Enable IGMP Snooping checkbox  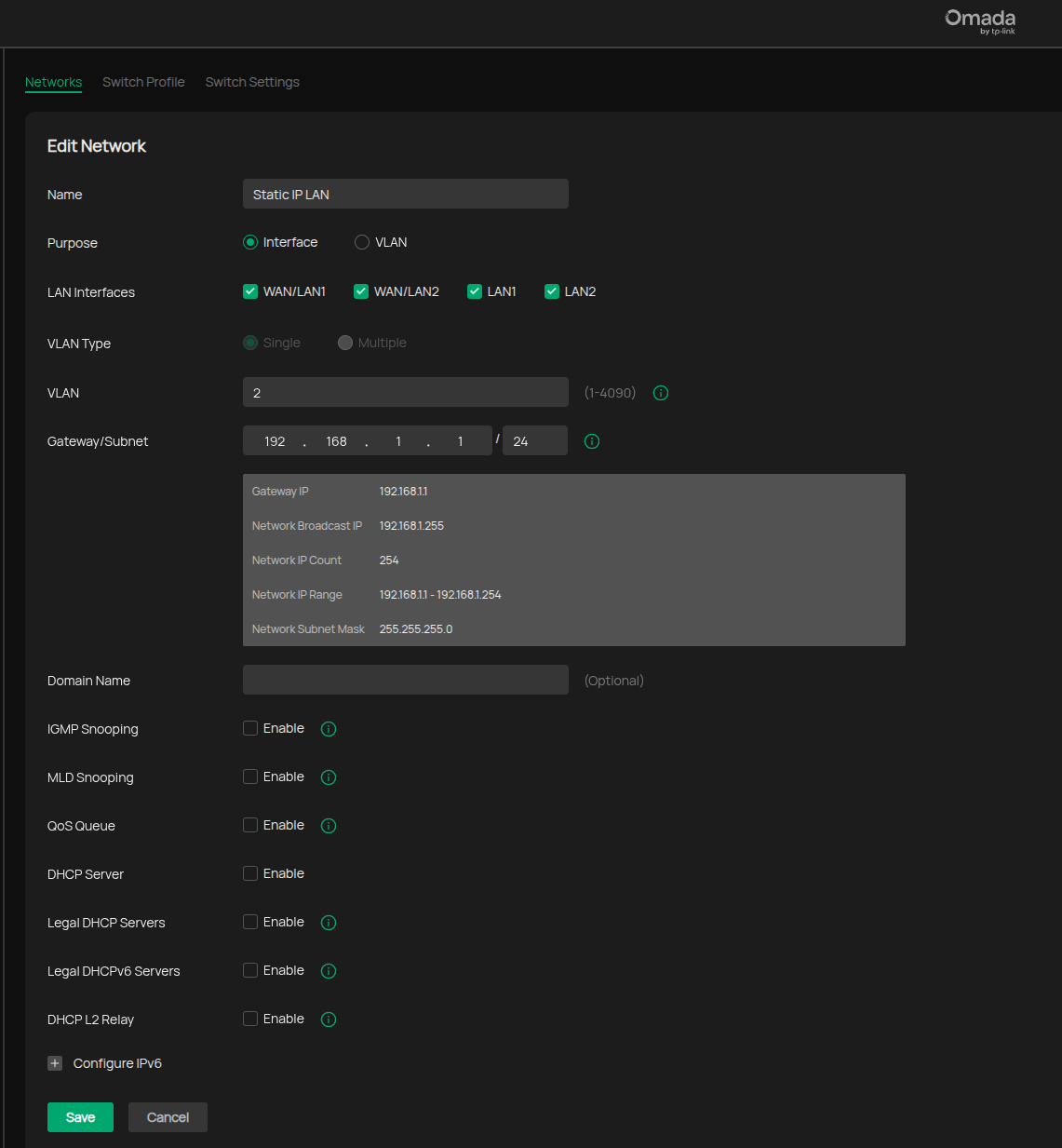coord(250,728)
